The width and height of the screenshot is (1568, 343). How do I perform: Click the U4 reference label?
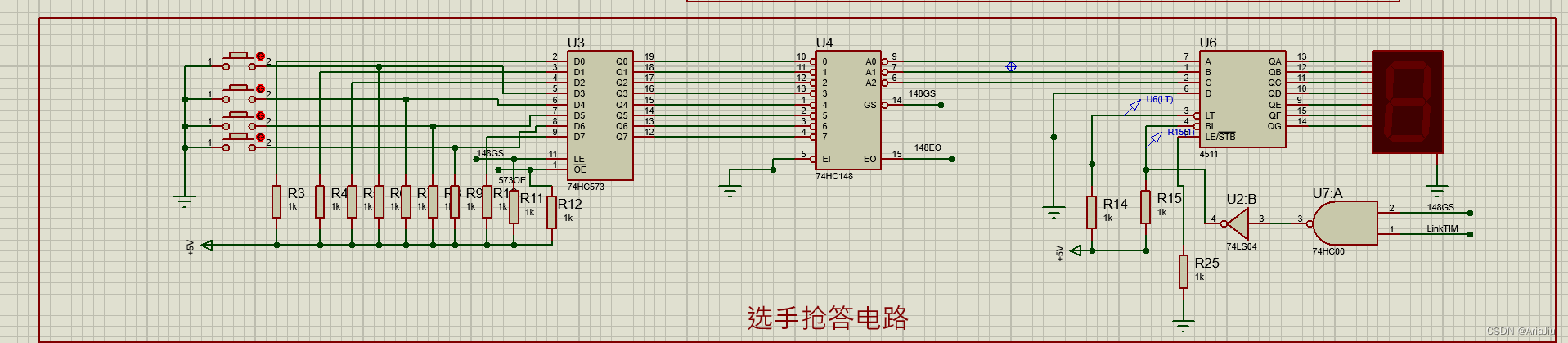[824, 43]
